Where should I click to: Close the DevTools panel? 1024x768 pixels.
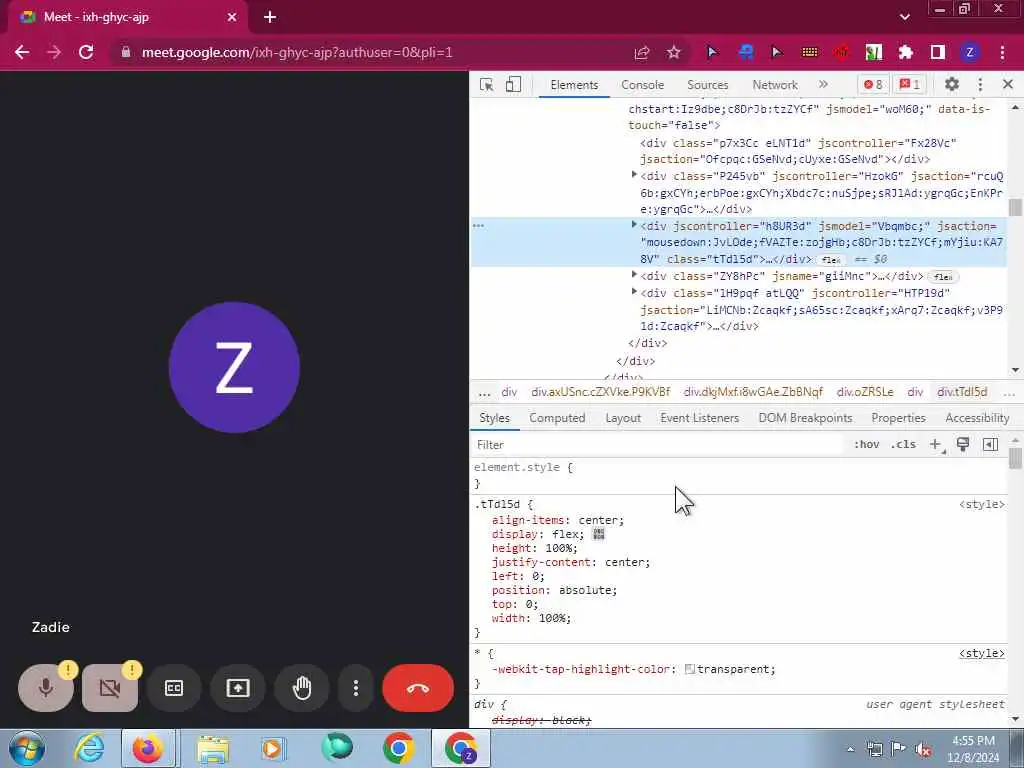[x=1008, y=84]
